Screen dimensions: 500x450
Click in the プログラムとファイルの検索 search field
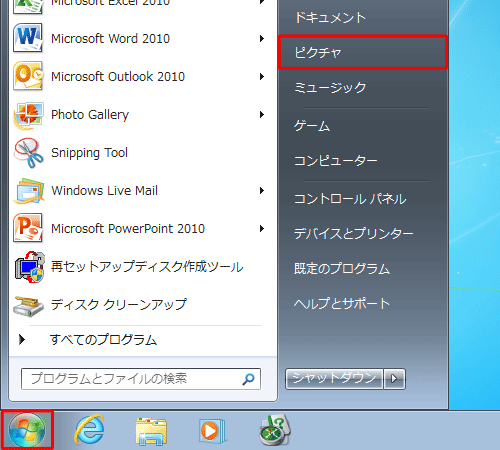(x=141, y=379)
